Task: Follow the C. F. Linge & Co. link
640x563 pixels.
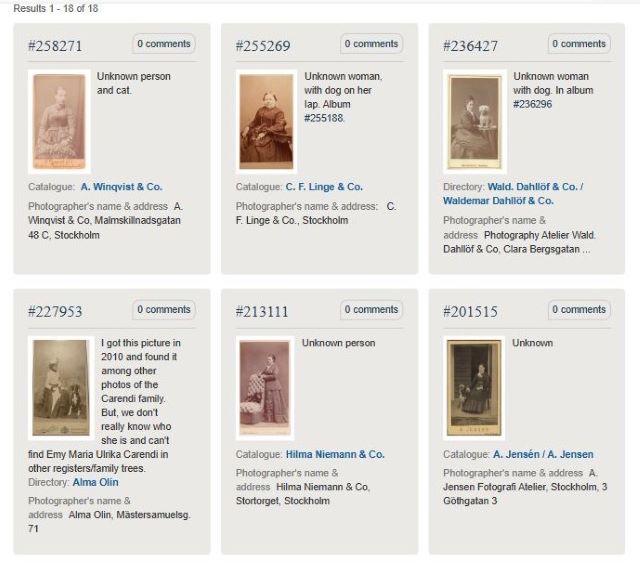Action: (x=324, y=187)
